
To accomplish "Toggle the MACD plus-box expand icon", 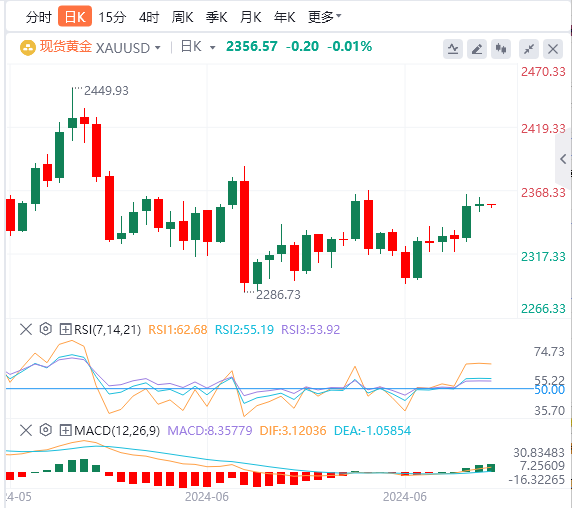I will (x=65, y=431).
